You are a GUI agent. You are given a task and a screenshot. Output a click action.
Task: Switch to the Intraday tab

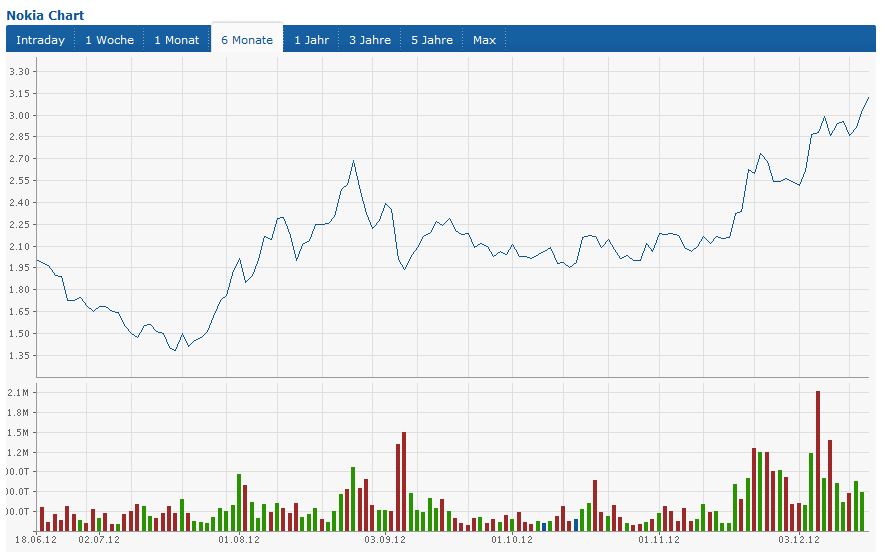click(40, 40)
